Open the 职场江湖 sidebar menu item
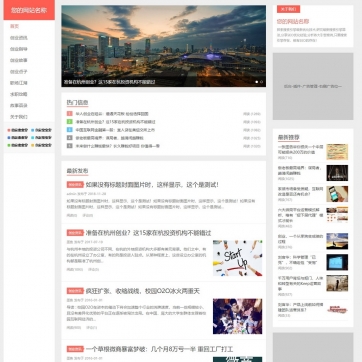This screenshot has height=362, width=362. [19, 83]
